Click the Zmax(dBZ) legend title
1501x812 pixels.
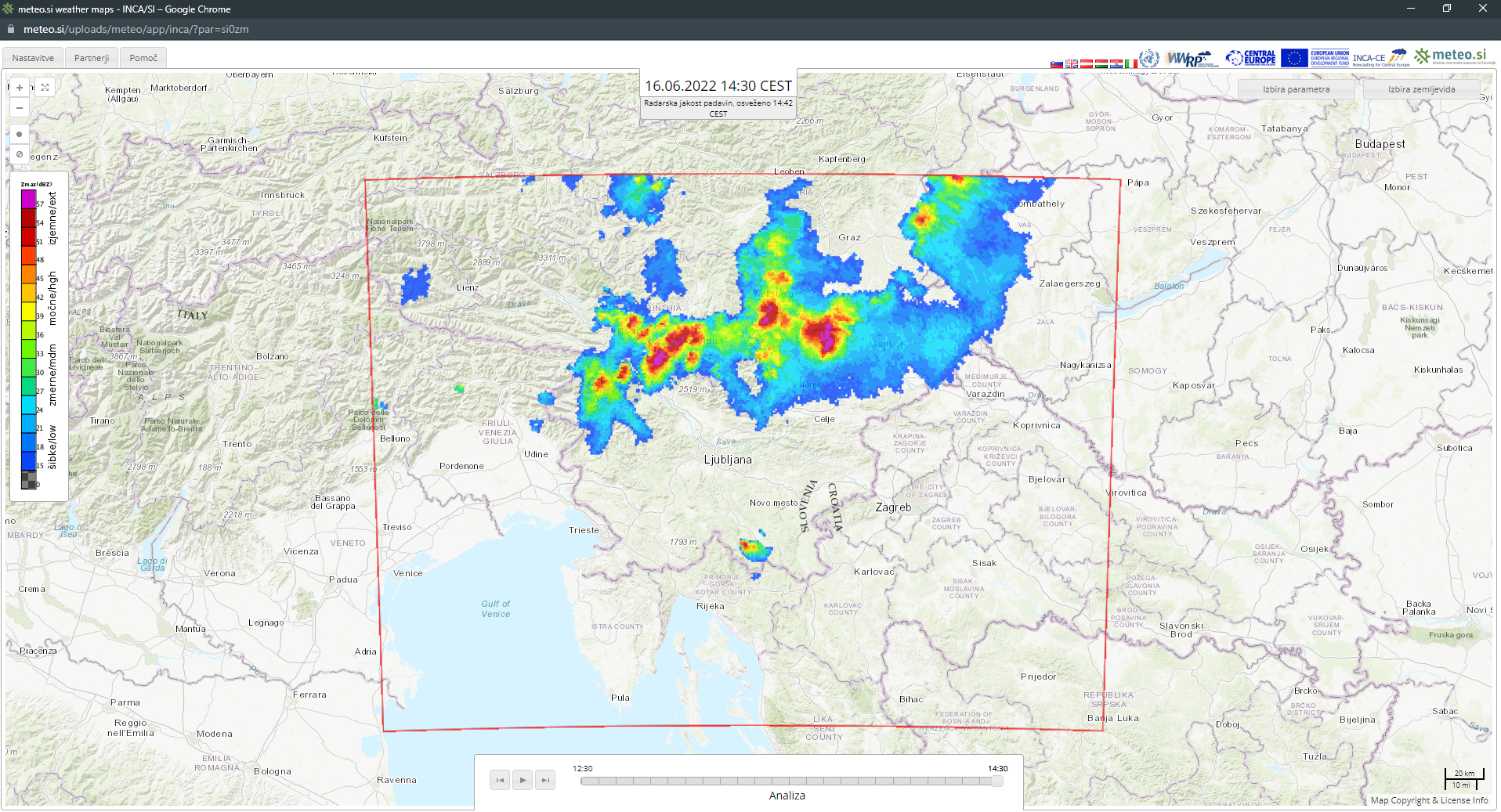click(36, 185)
